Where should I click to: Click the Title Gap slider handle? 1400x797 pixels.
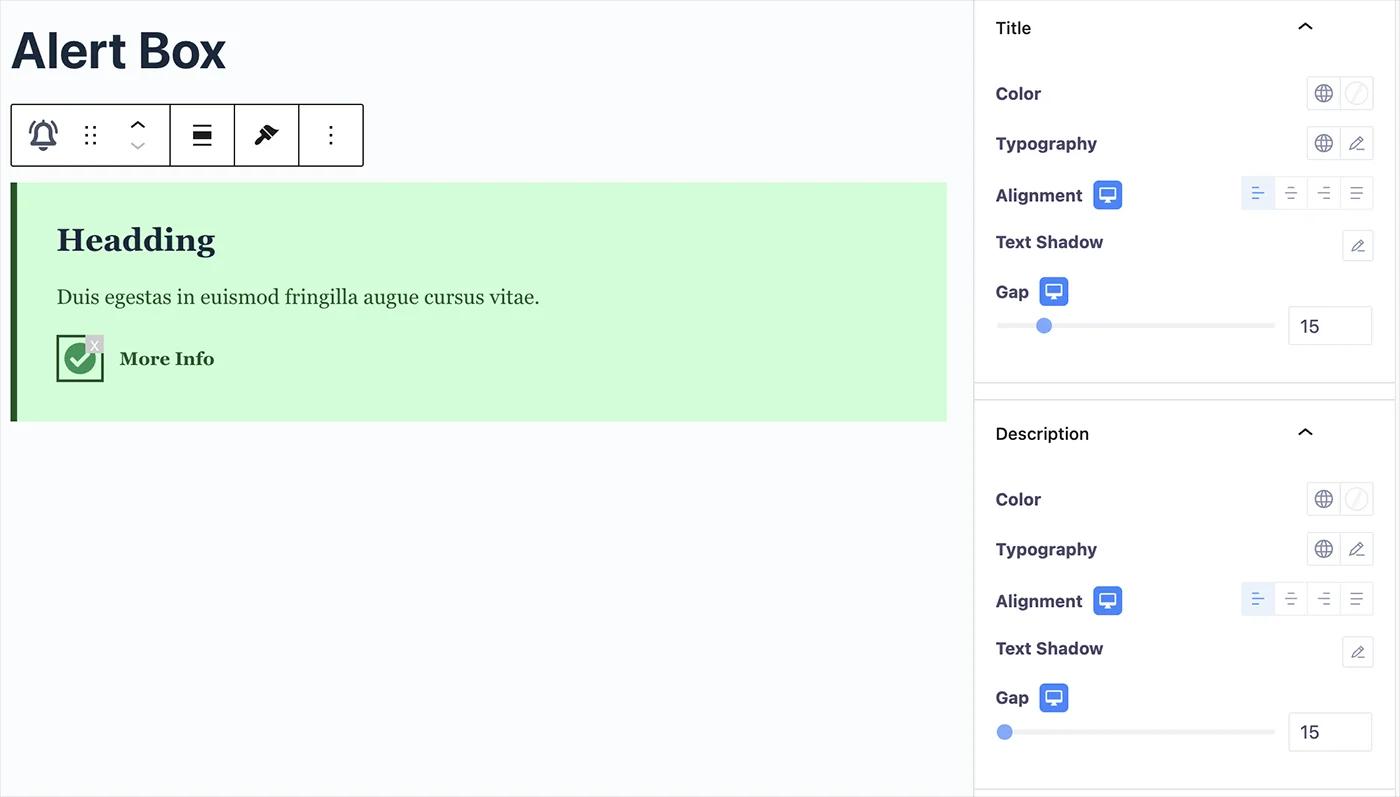[x=1044, y=325]
